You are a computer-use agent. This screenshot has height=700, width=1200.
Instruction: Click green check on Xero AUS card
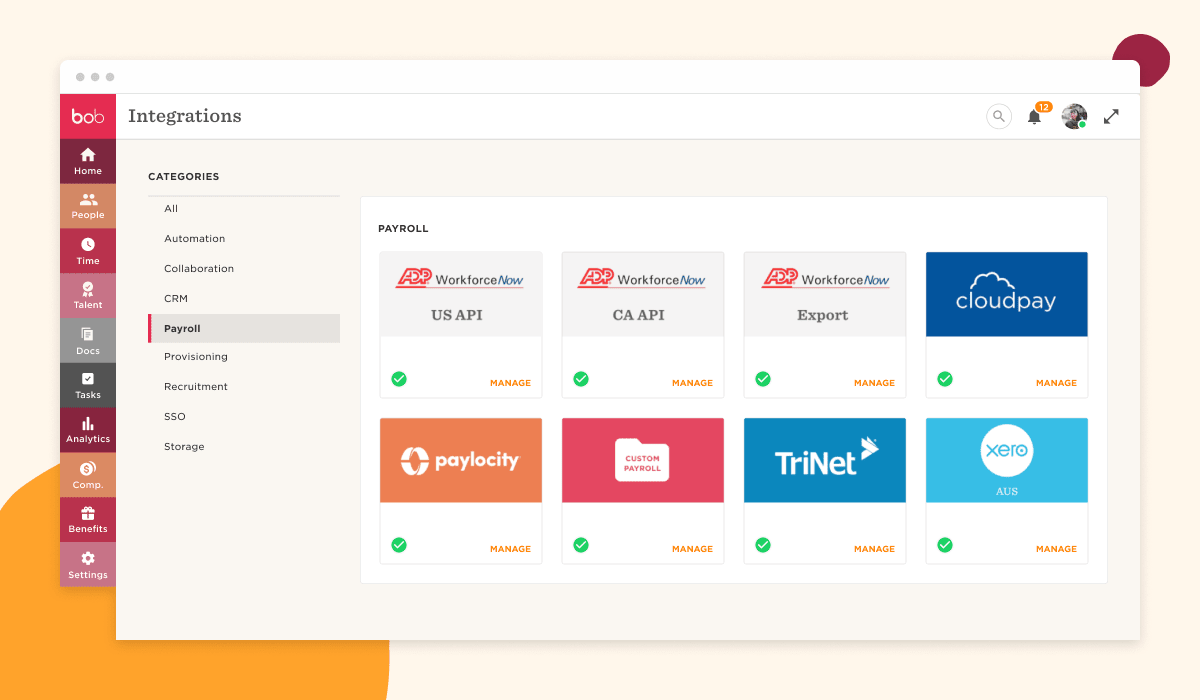945,545
